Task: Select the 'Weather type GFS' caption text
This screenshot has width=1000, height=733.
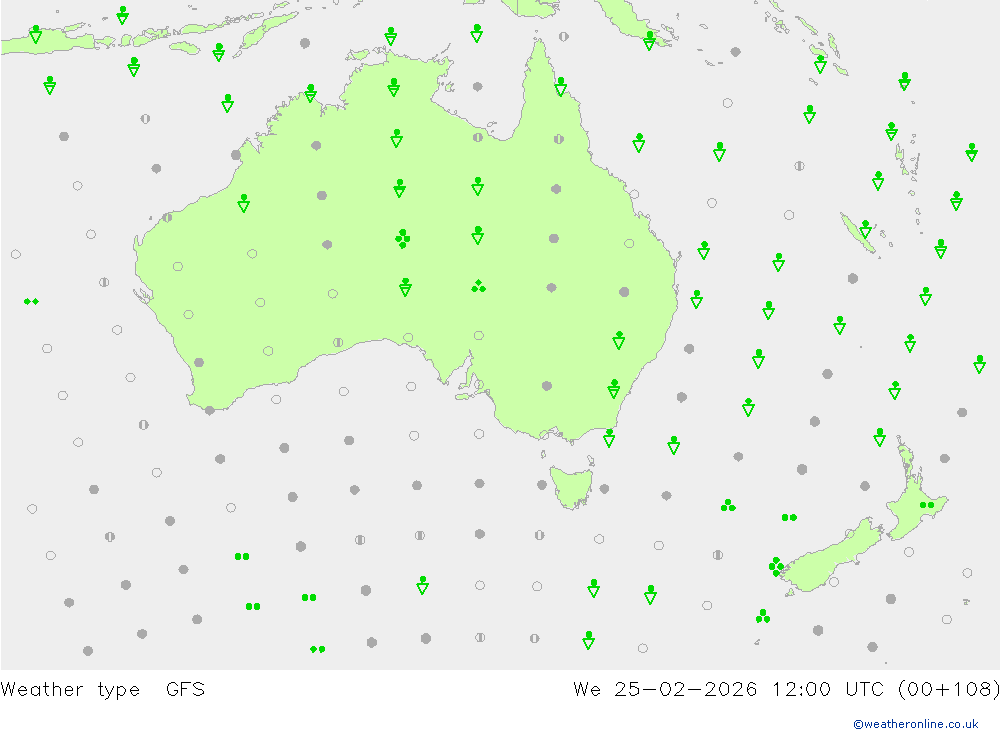Action: (x=103, y=689)
